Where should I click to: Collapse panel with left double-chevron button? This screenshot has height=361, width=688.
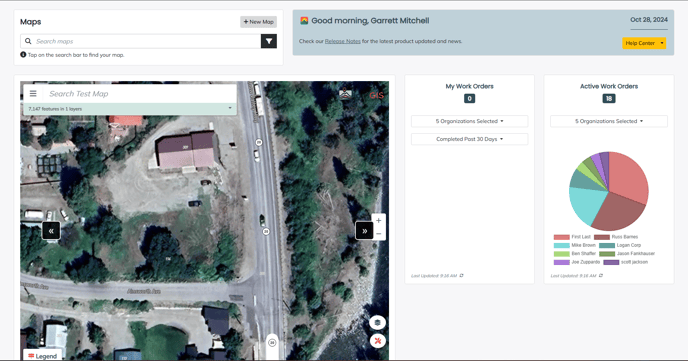pos(51,231)
